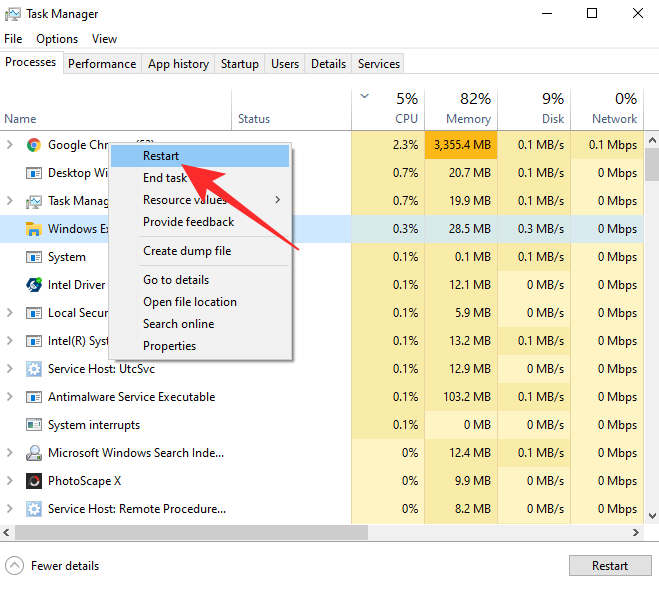Viewport: 659px width, 589px height.
Task: Click the Google Chrome process icon
Action: click(x=33, y=145)
